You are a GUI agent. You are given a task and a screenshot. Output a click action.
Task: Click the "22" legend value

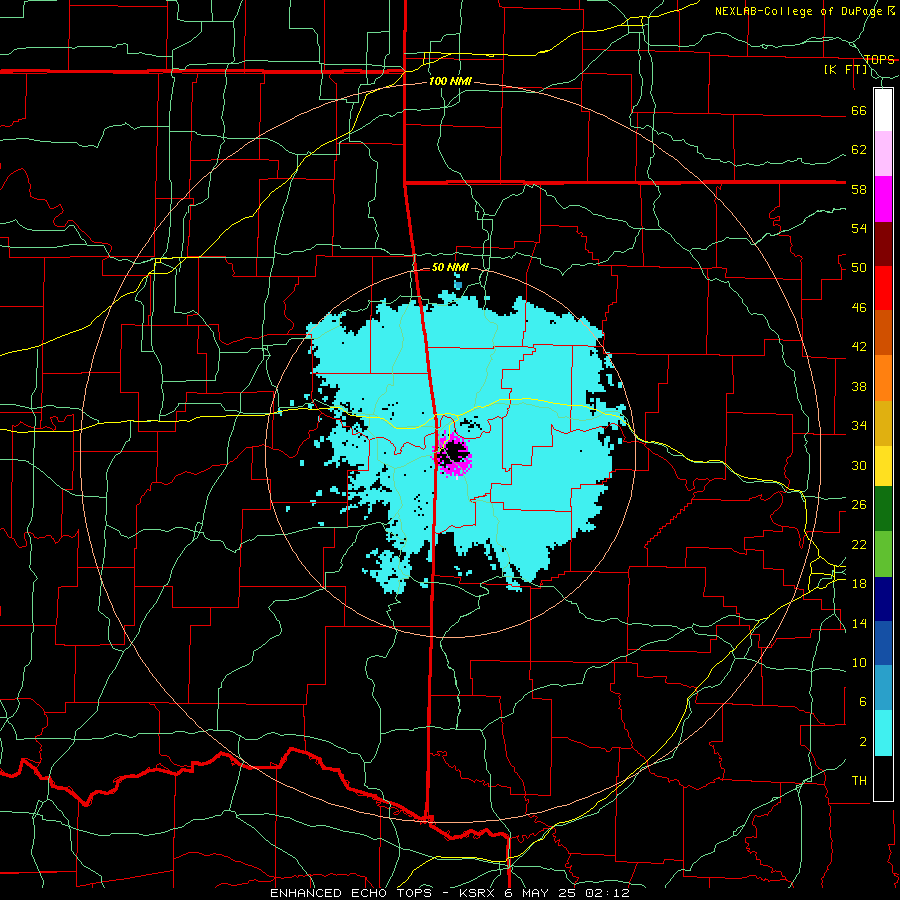859,544
